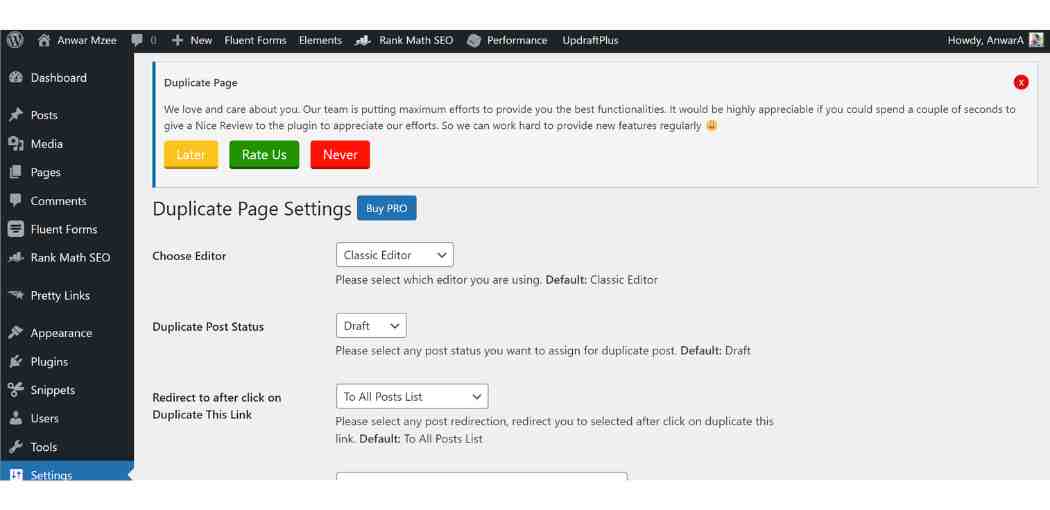
Task: Open the WordPress logo menu
Action: pos(15,40)
